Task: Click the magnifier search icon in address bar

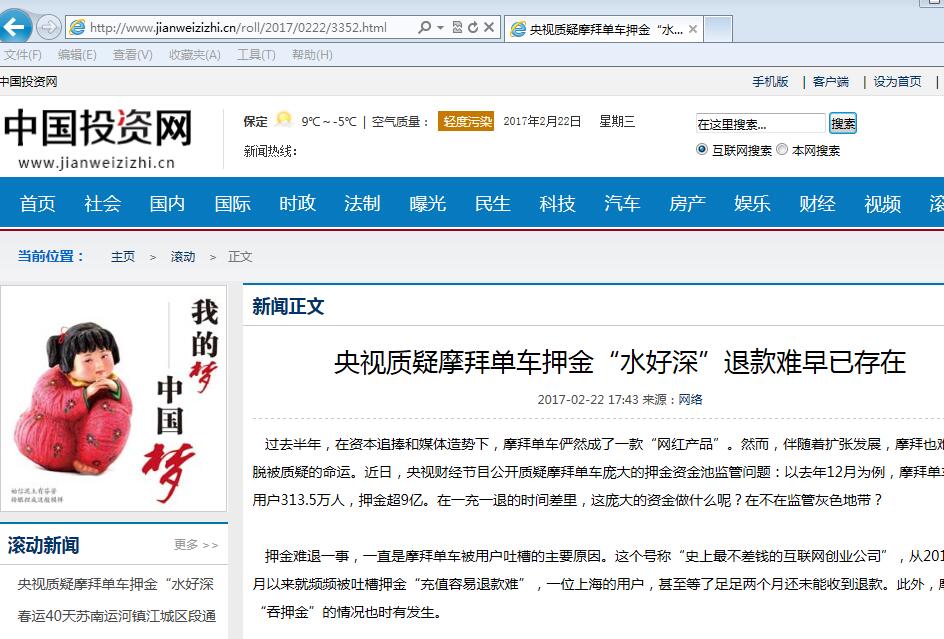Action: [424, 27]
